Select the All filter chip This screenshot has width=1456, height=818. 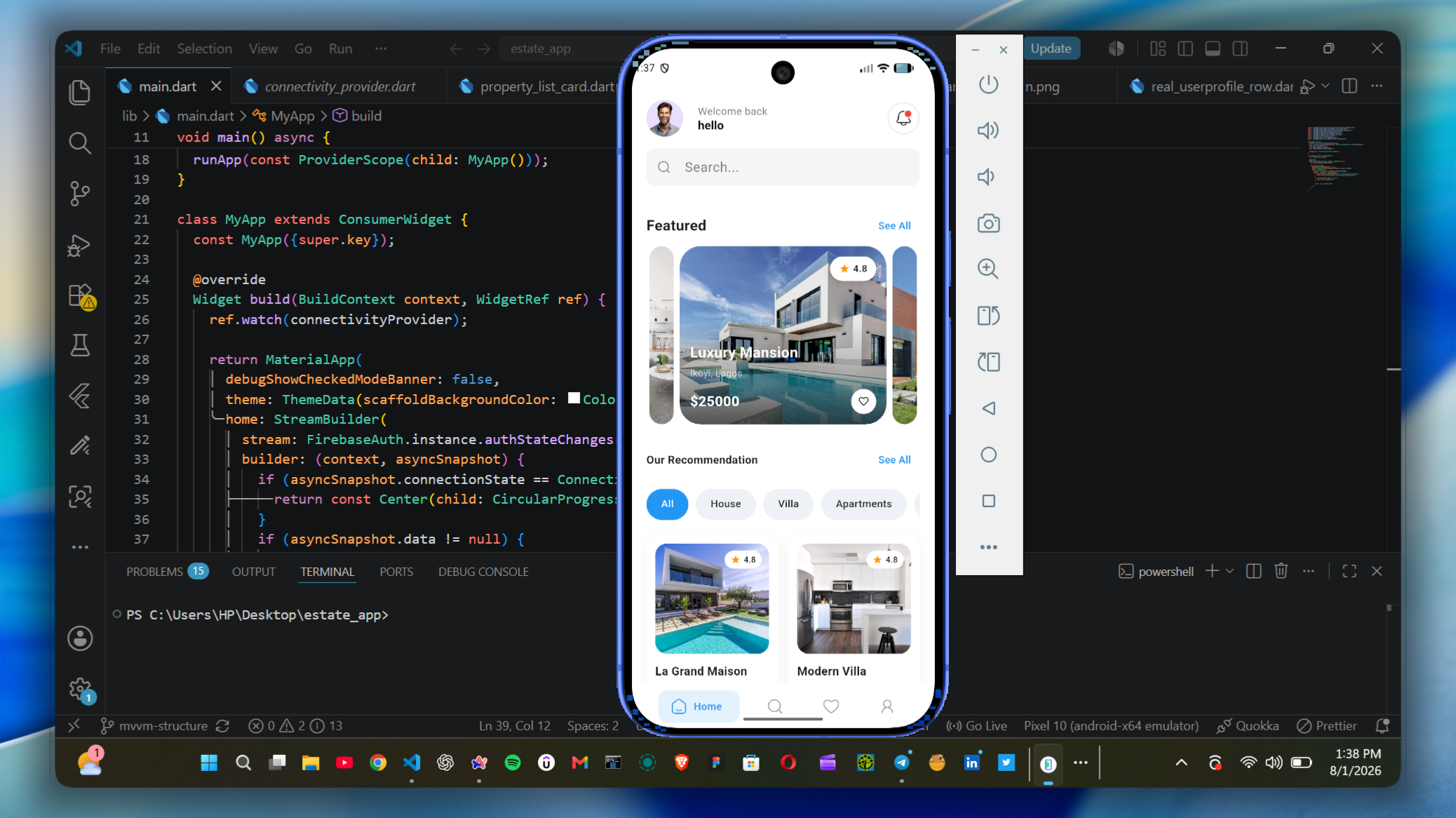click(667, 504)
